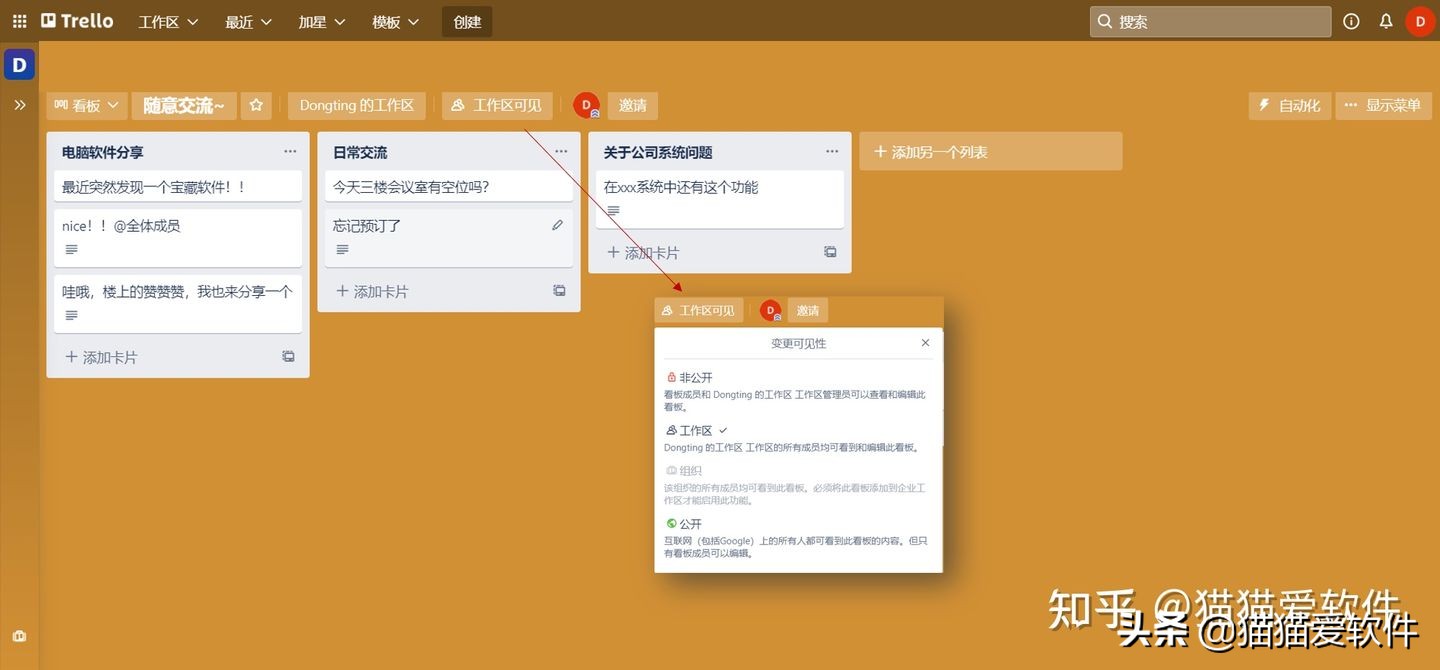The height and width of the screenshot is (670, 1440).
Task: Open the 电脑软件分享 list options menu
Action: (x=290, y=151)
